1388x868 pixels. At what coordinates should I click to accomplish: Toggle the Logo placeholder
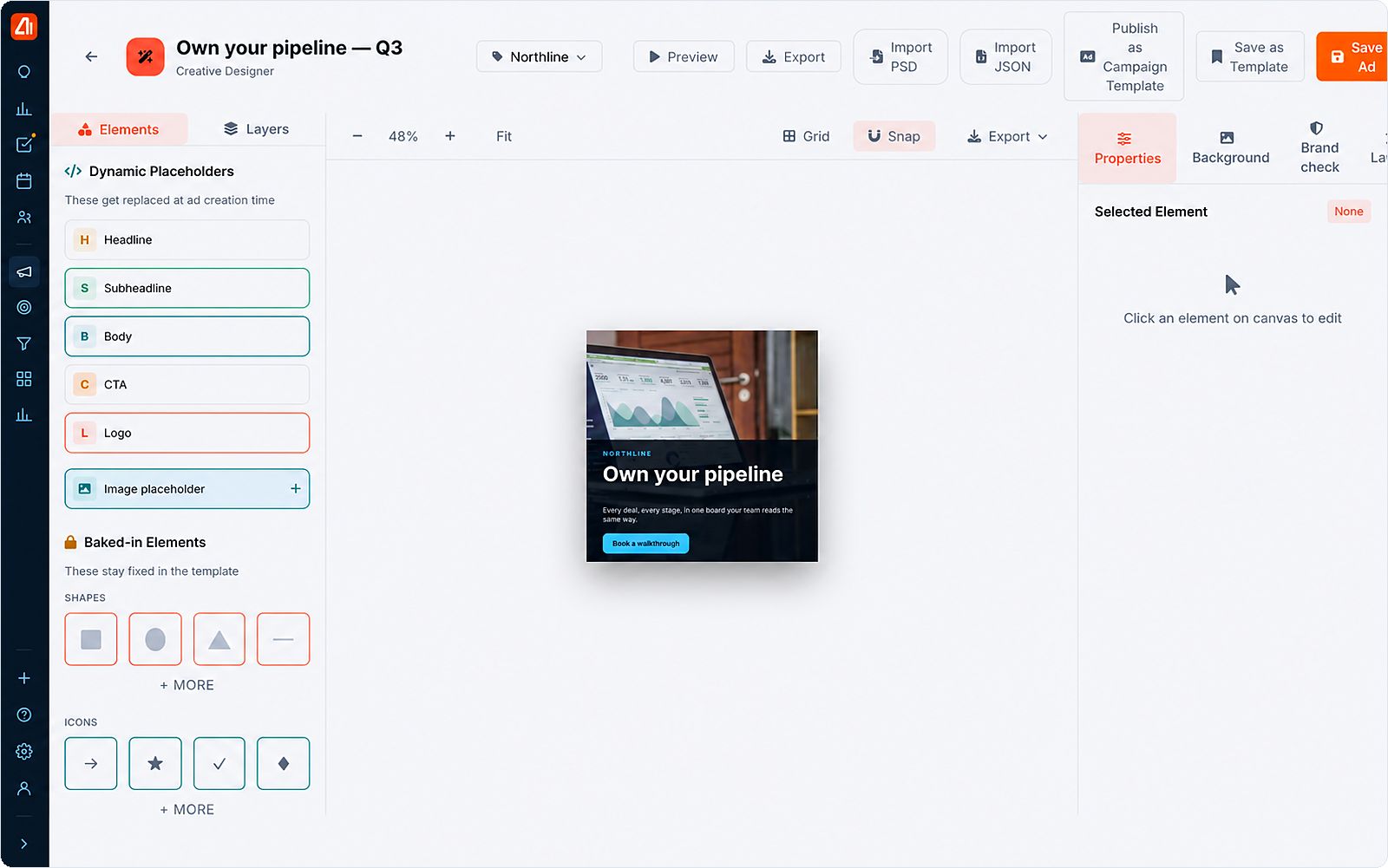tap(187, 433)
